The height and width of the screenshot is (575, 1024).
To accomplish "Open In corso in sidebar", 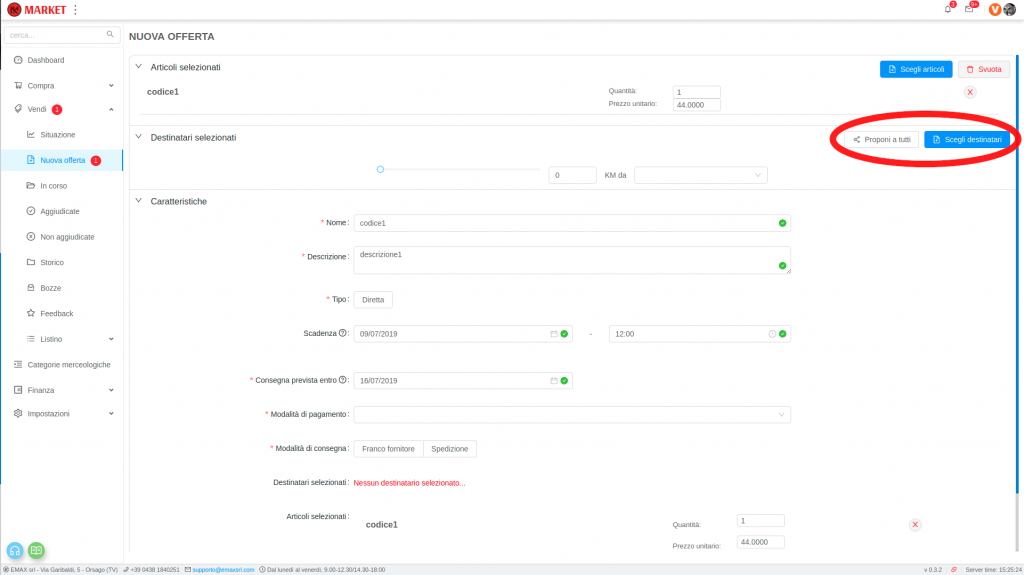I will [52, 186].
